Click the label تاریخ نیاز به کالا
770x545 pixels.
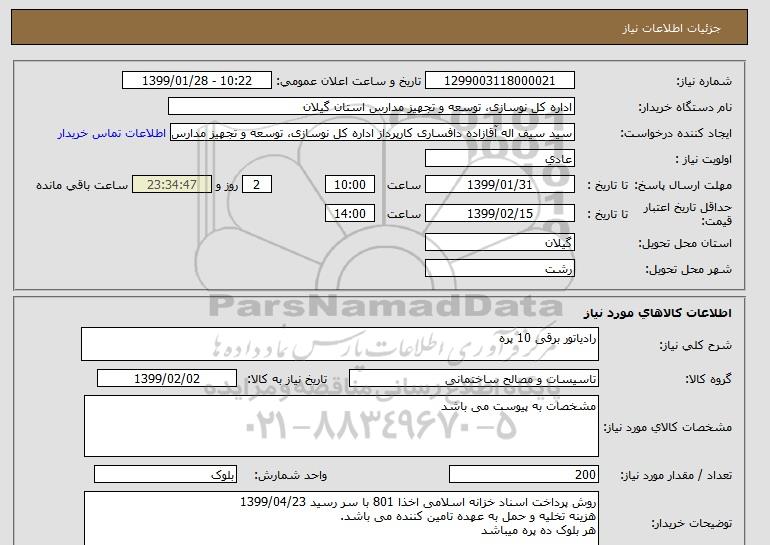coord(287,379)
